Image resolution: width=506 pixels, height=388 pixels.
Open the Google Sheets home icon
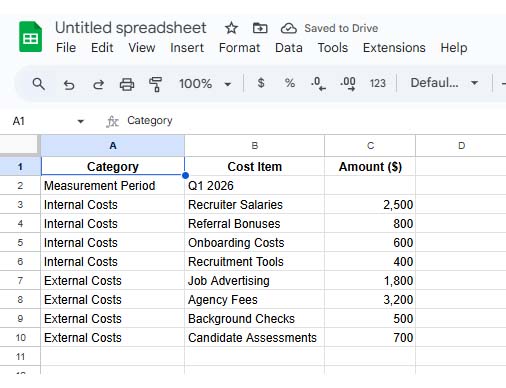pyautogui.click(x=30, y=37)
